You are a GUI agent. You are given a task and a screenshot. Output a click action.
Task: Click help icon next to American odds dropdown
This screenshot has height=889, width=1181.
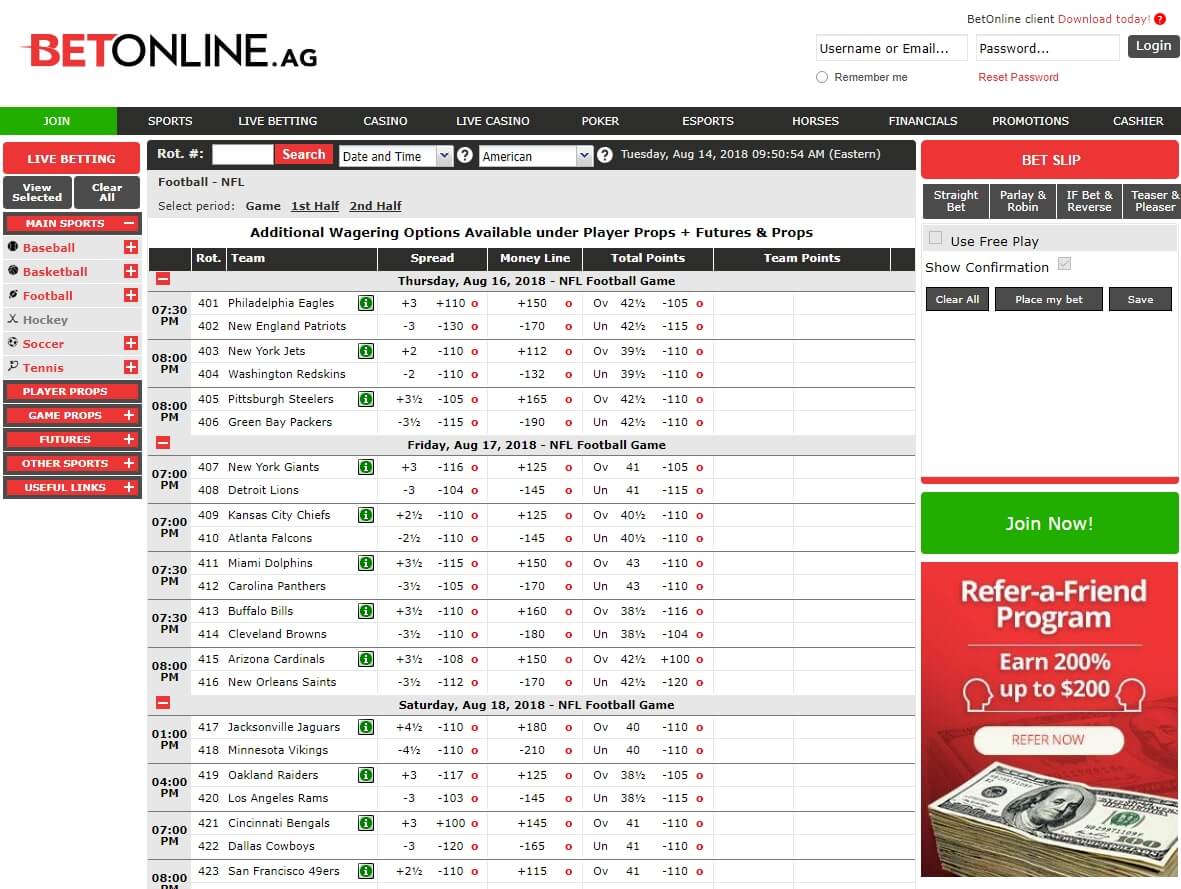(x=604, y=155)
